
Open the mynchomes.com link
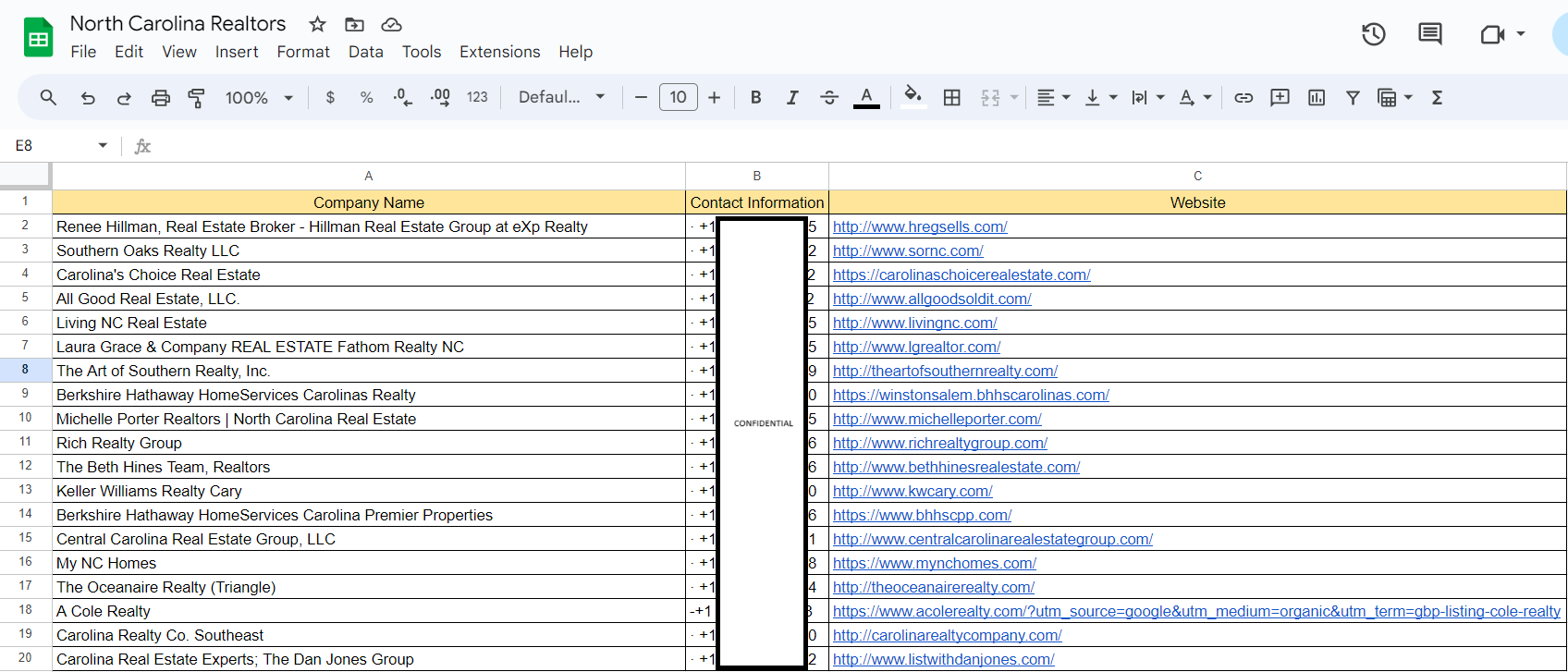coord(935,563)
